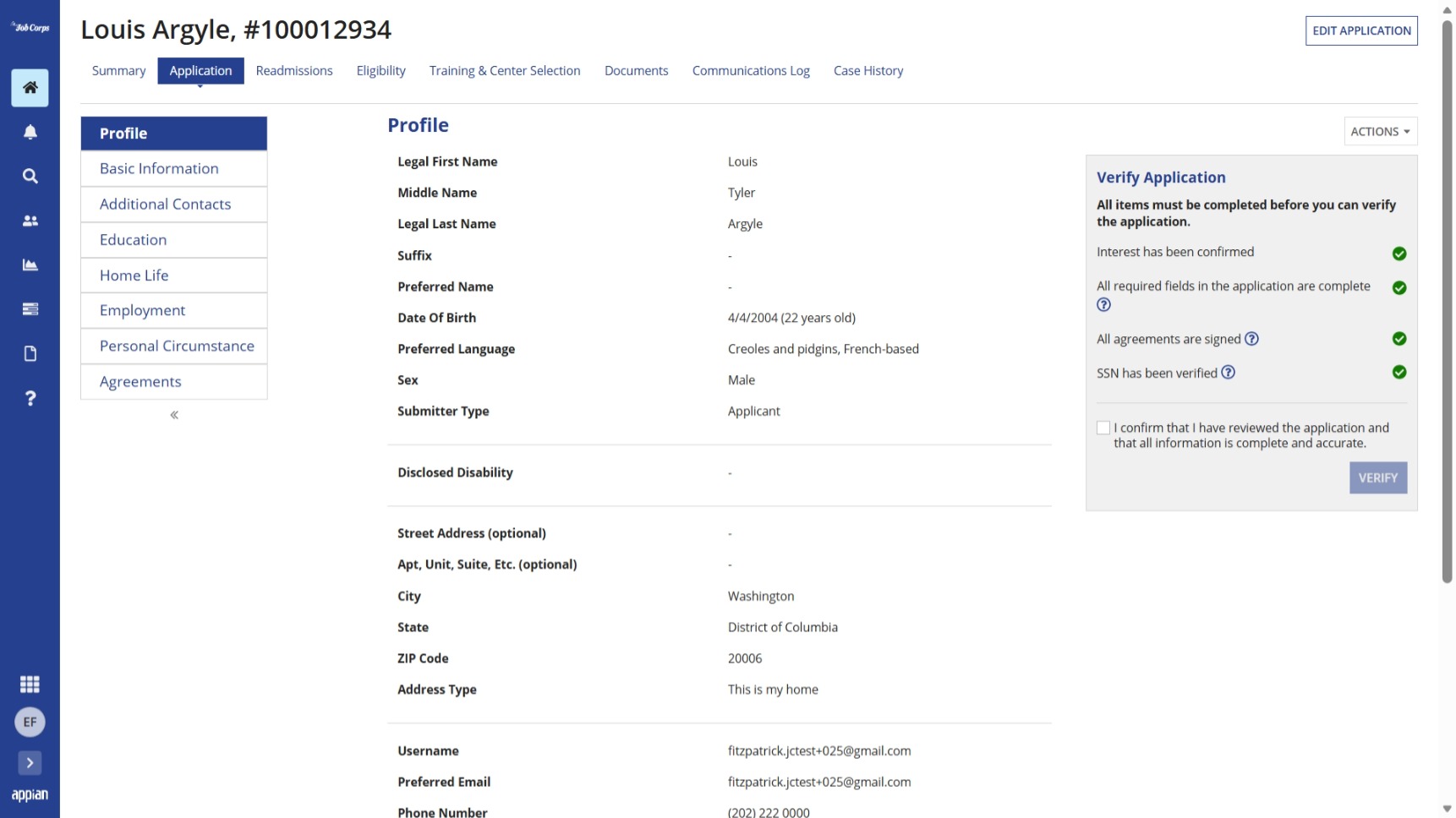This screenshot has height=818, width=1456.
Task: Click the applicant title Louis Argyle, #100012934
Action: (x=236, y=30)
